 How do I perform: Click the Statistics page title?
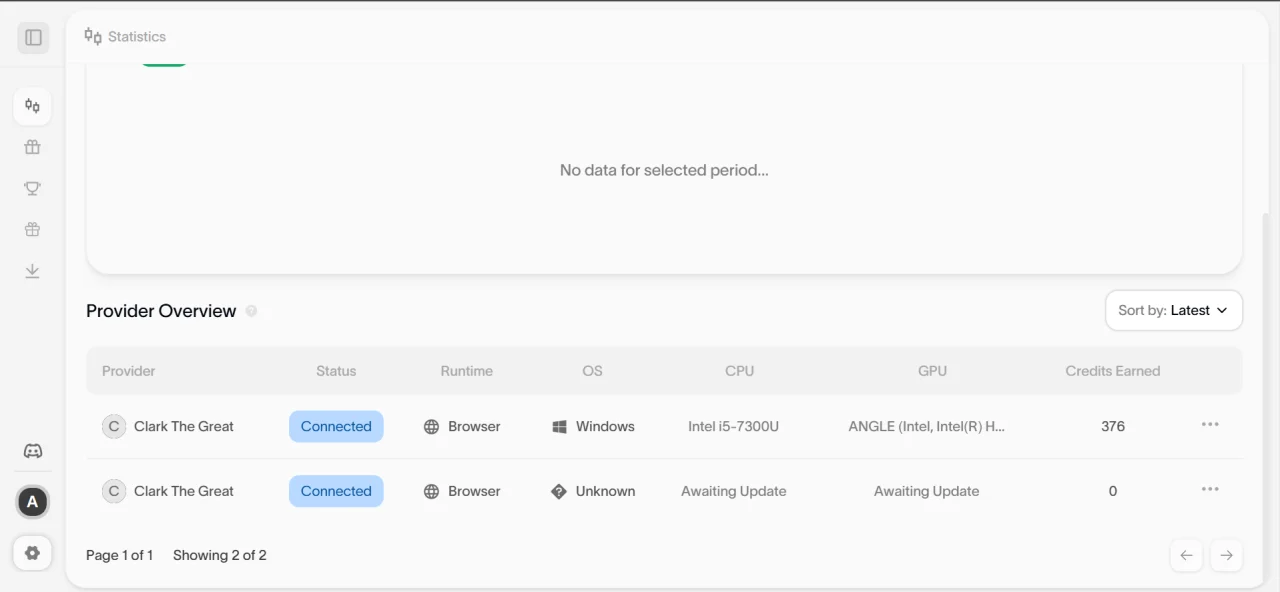[137, 36]
